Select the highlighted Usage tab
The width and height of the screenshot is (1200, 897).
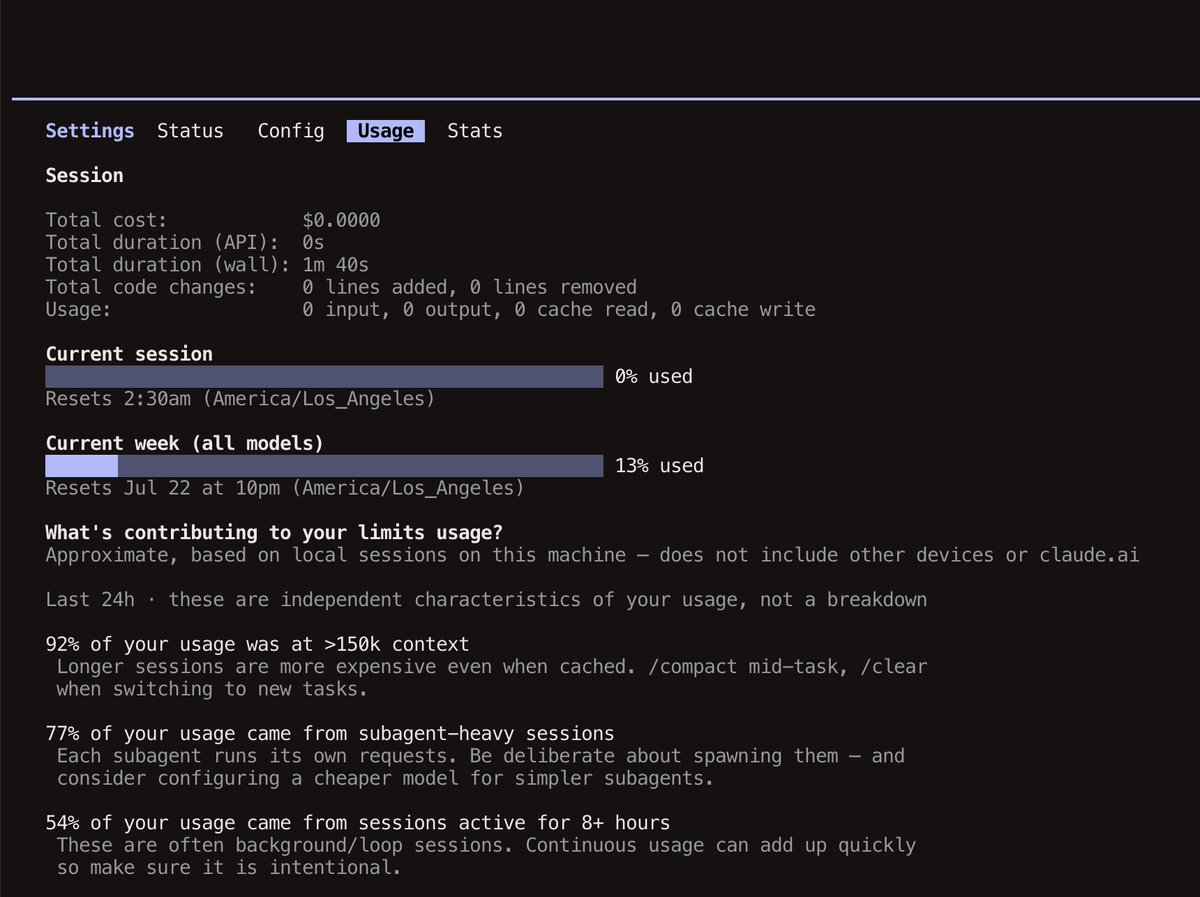point(386,131)
